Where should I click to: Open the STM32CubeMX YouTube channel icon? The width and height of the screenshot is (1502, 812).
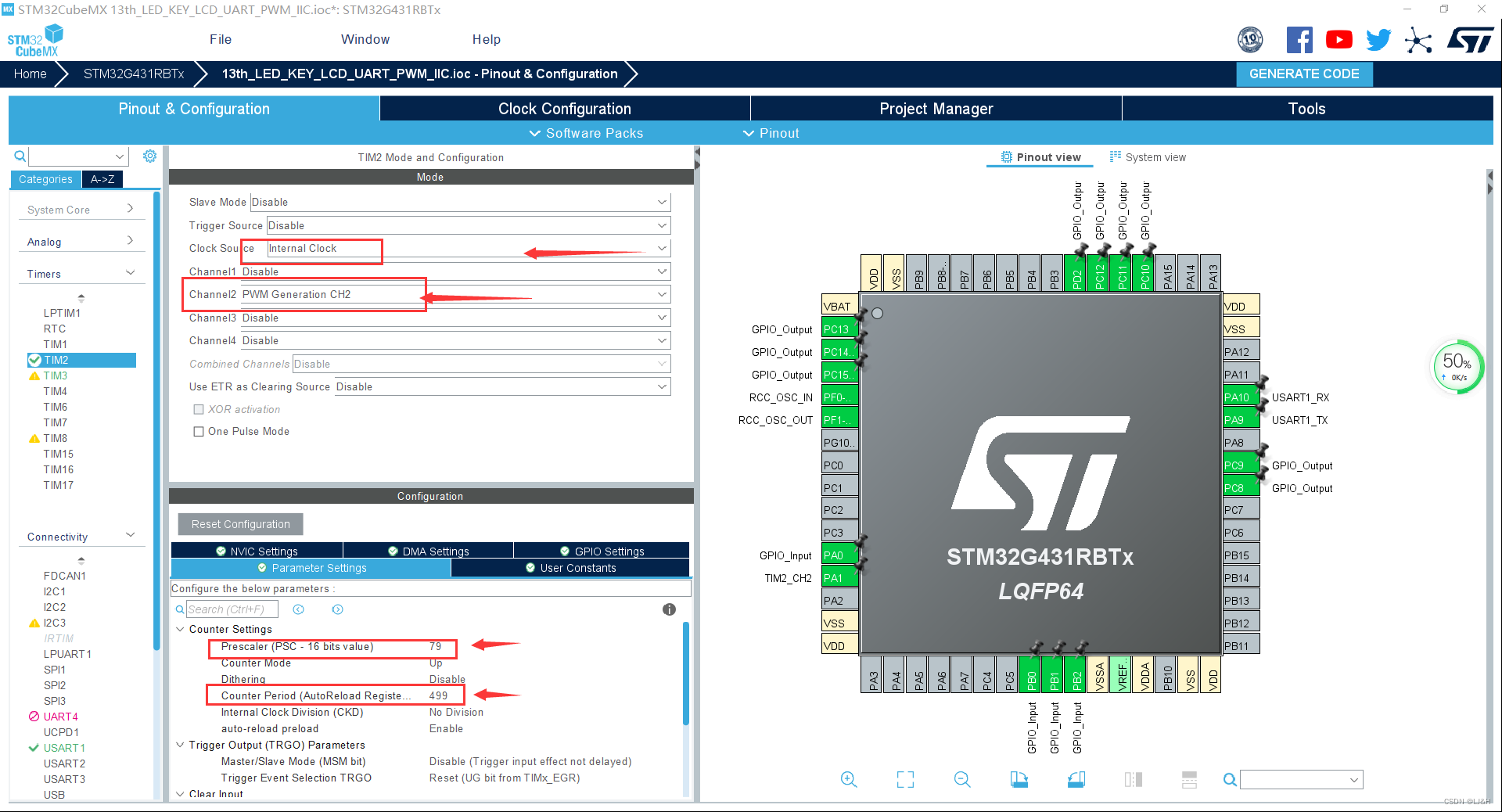(1339, 39)
